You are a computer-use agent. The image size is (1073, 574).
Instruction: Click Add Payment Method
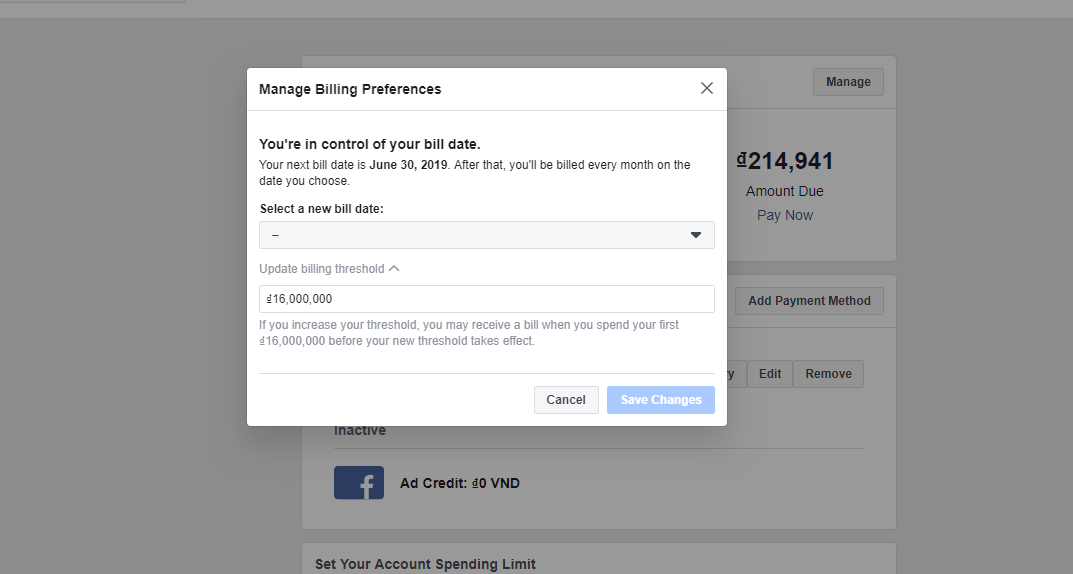click(809, 300)
